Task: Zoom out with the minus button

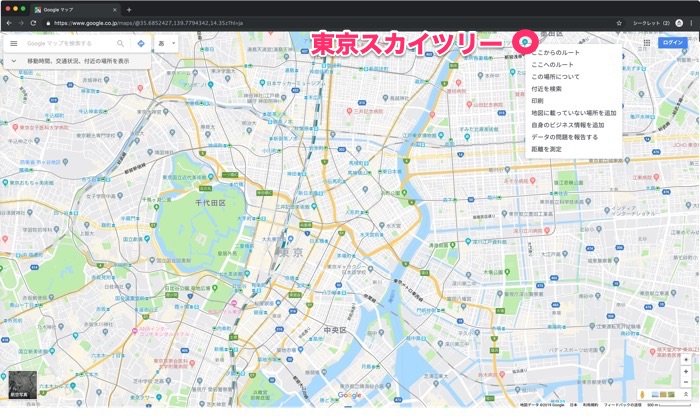Action: pyautogui.click(x=686, y=382)
